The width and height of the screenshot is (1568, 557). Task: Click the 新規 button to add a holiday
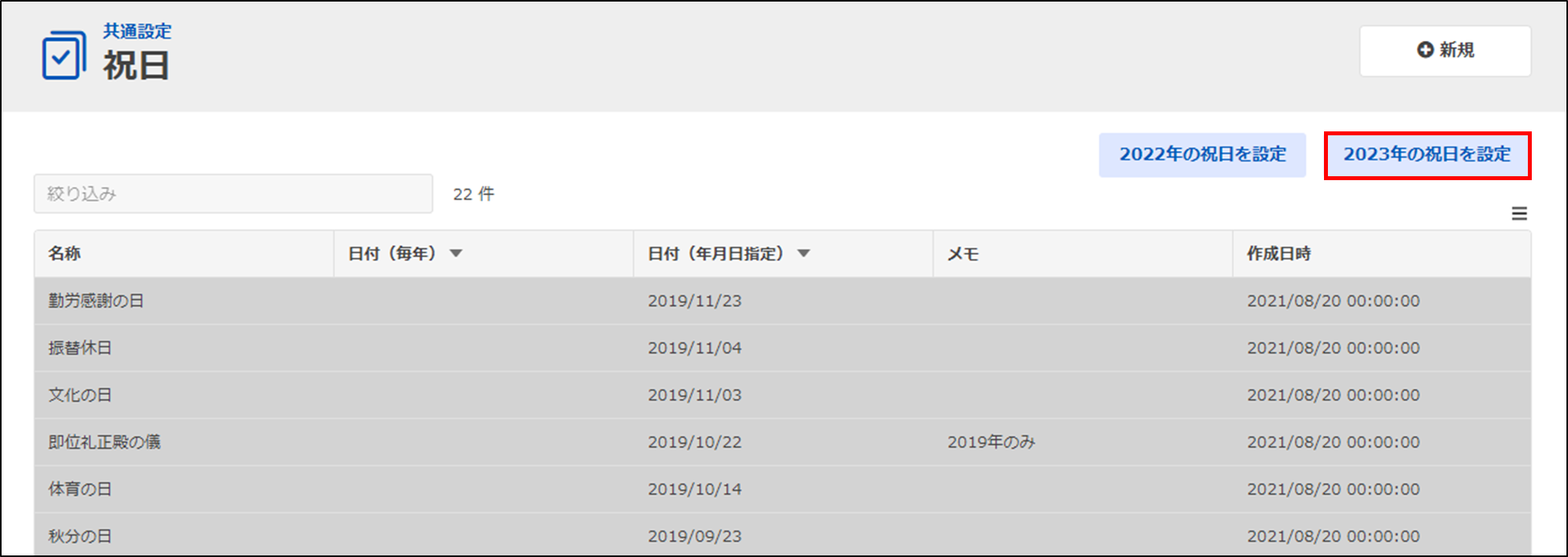click(x=1444, y=50)
